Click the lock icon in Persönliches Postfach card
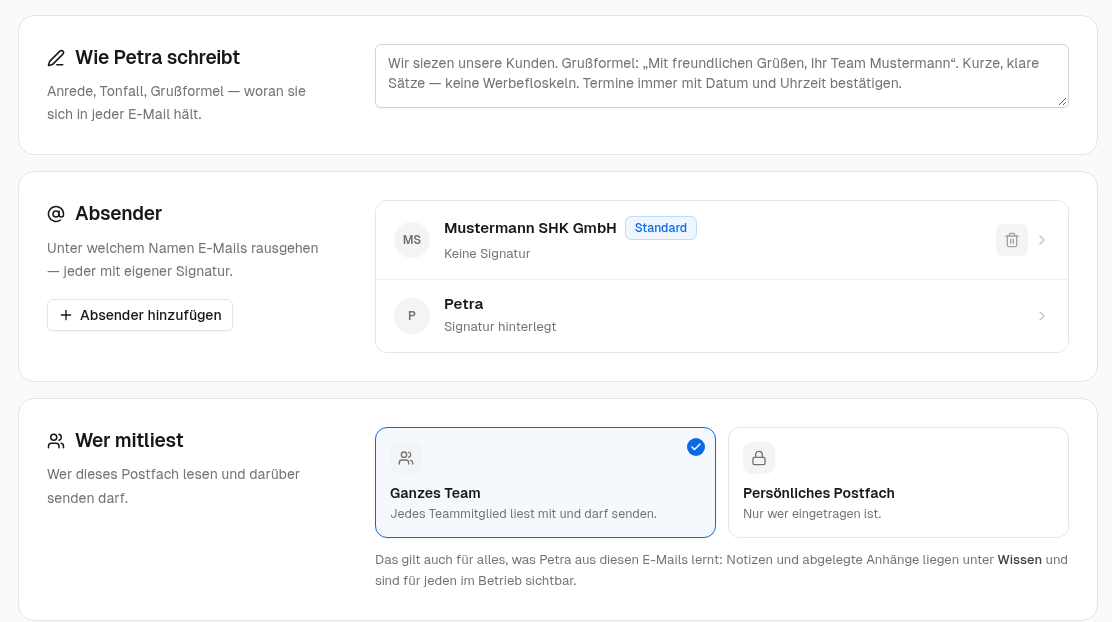The image size is (1112, 622). pyautogui.click(x=759, y=458)
